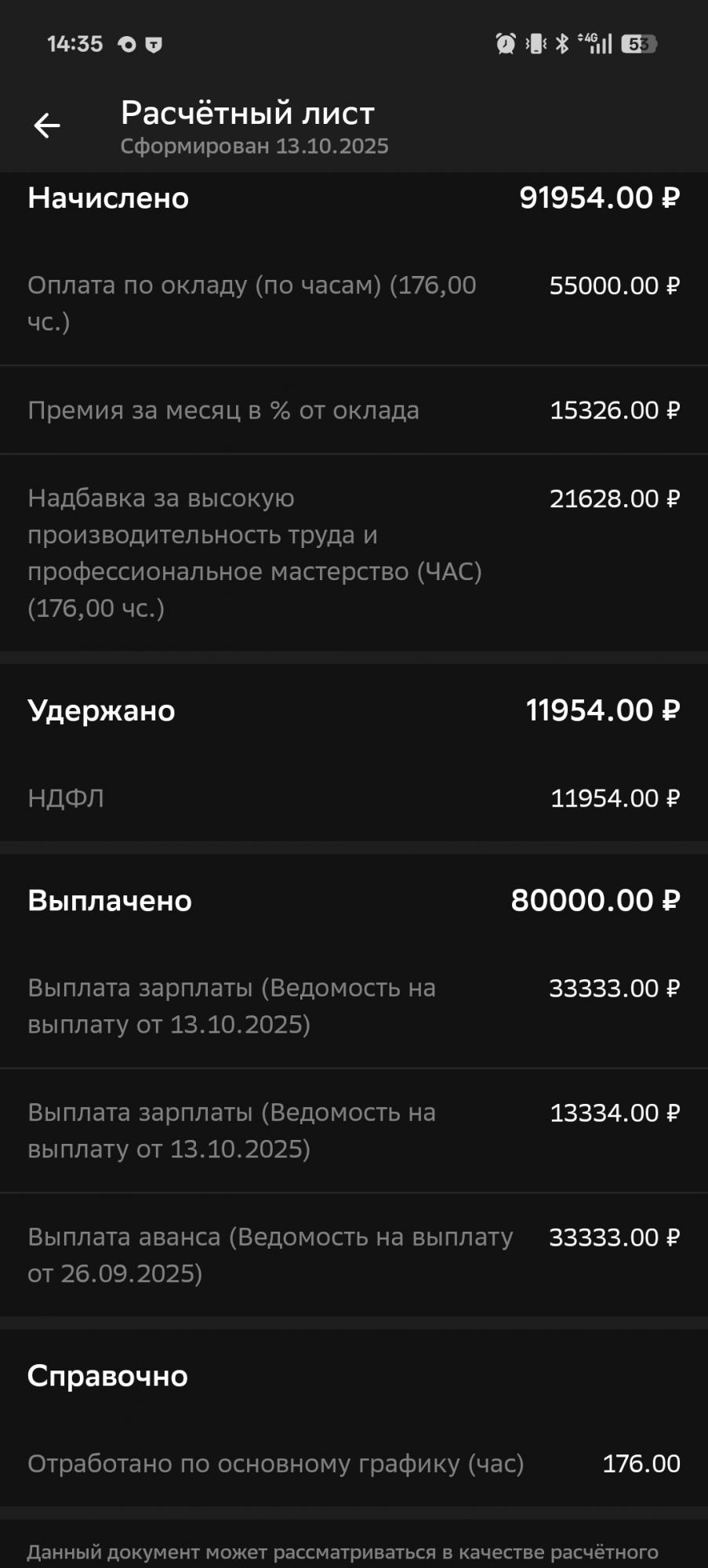Tap the Bluetooth status icon
708x1568 pixels.
[562, 44]
